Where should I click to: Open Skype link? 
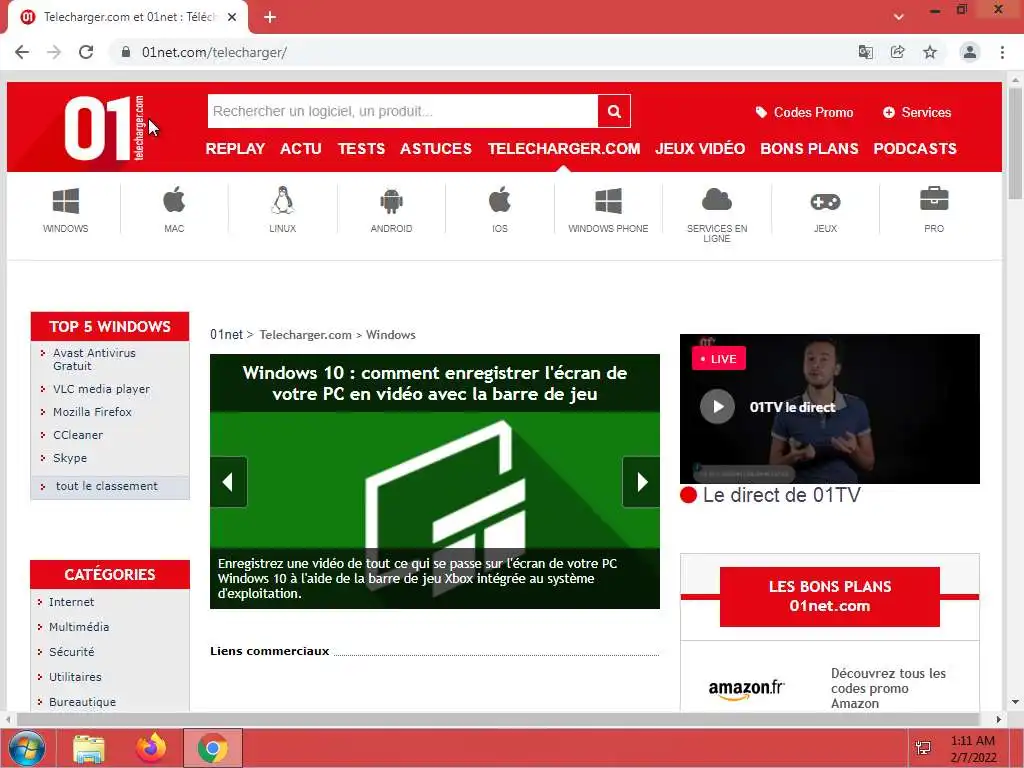click(70, 458)
